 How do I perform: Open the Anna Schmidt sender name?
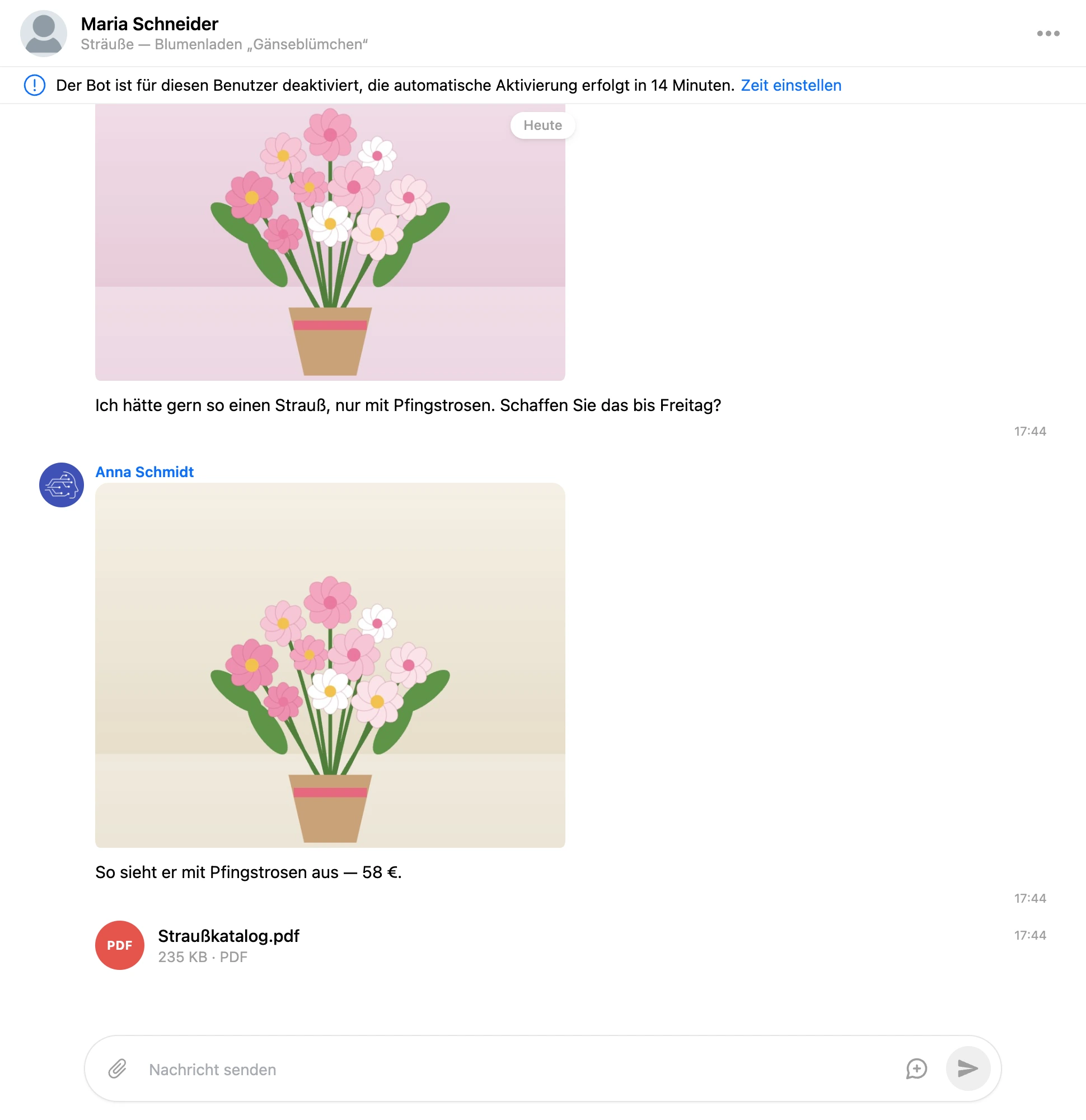pos(144,472)
